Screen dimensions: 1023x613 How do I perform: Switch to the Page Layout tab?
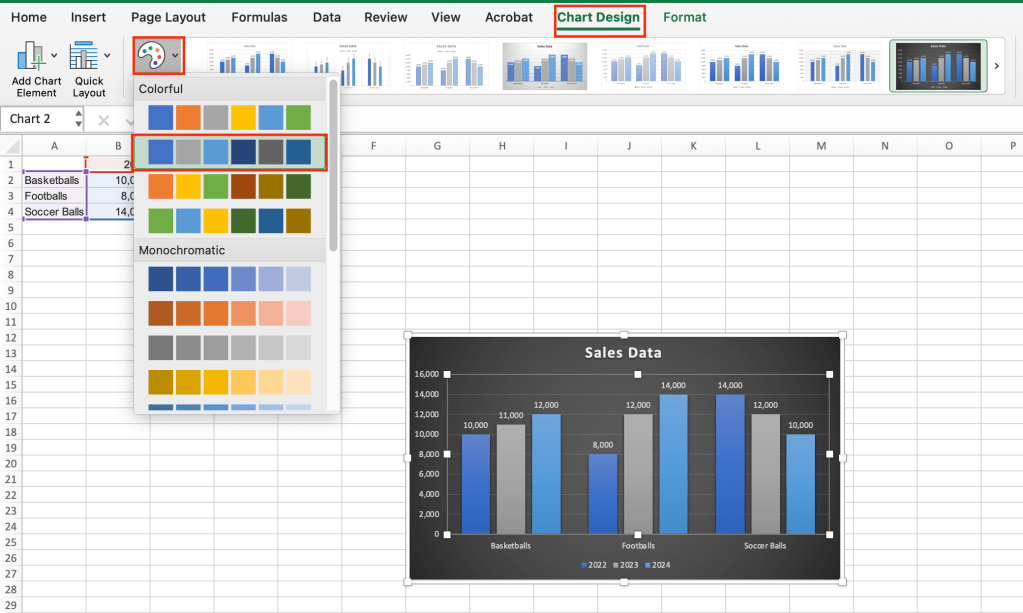[x=168, y=18]
